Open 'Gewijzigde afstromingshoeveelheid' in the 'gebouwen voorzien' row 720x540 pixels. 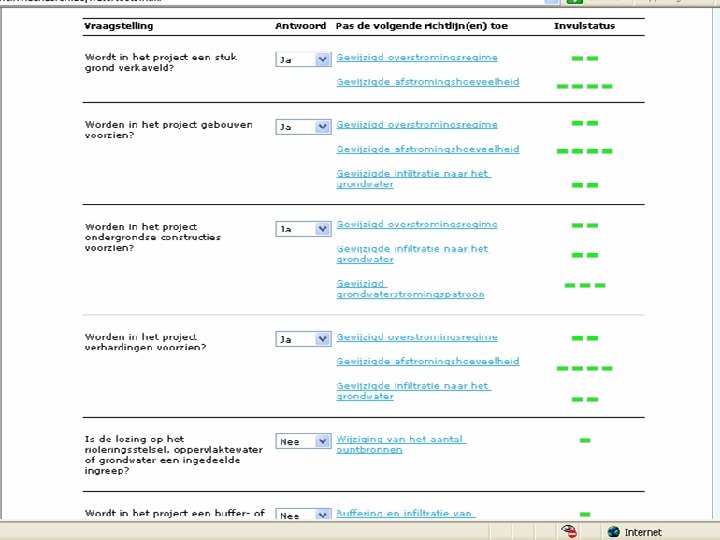[x=428, y=149]
